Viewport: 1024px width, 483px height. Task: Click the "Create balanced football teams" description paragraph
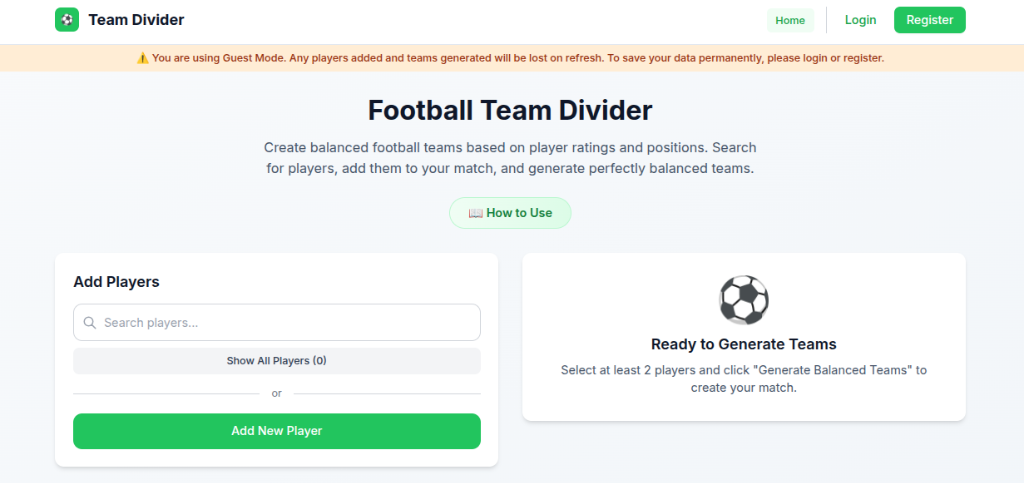pyautogui.click(x=510, y=158)
